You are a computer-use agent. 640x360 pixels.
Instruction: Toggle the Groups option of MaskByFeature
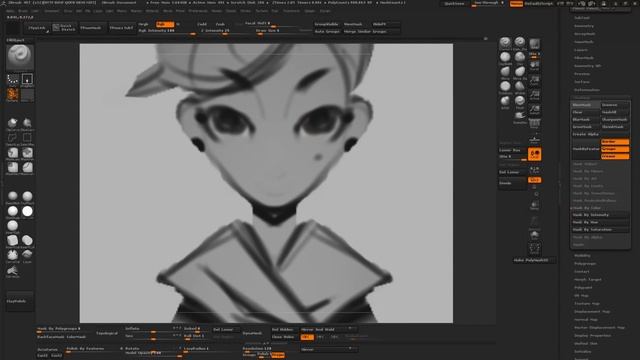coord(615,149)
